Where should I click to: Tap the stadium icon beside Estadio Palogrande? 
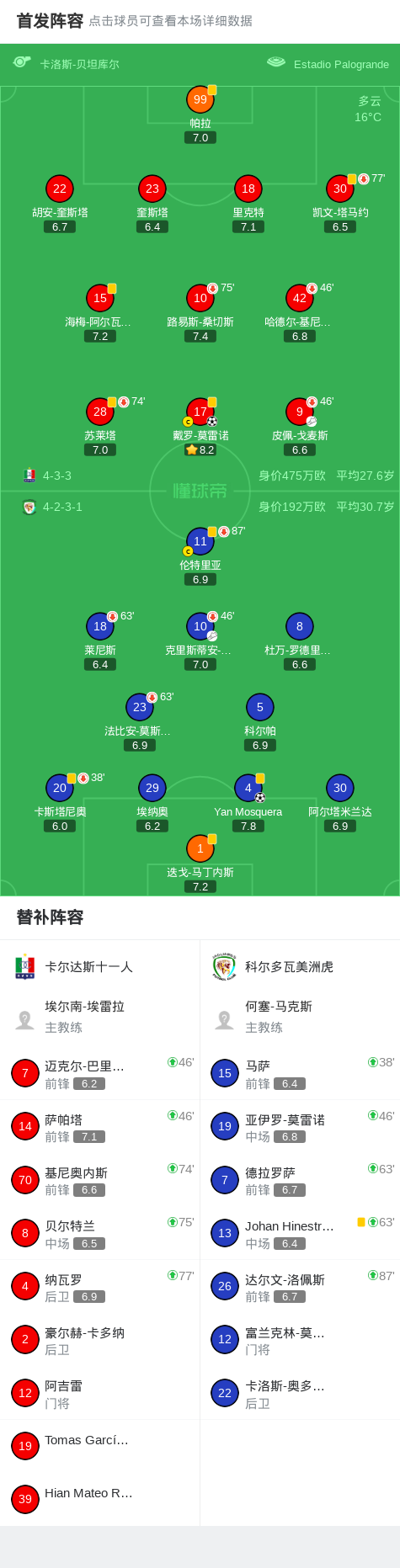pos(276,62)
